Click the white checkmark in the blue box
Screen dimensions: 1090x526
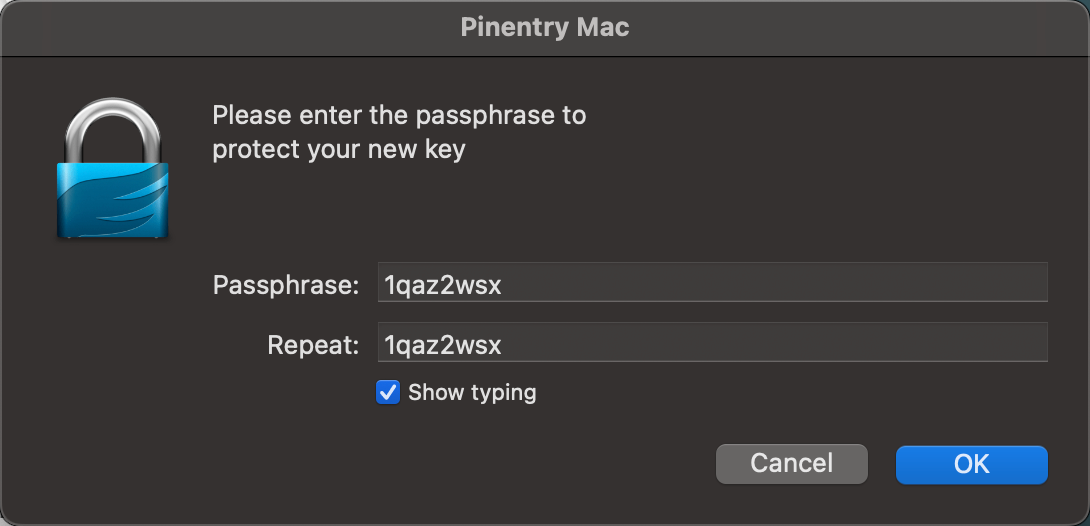click(x=388, y=392)
